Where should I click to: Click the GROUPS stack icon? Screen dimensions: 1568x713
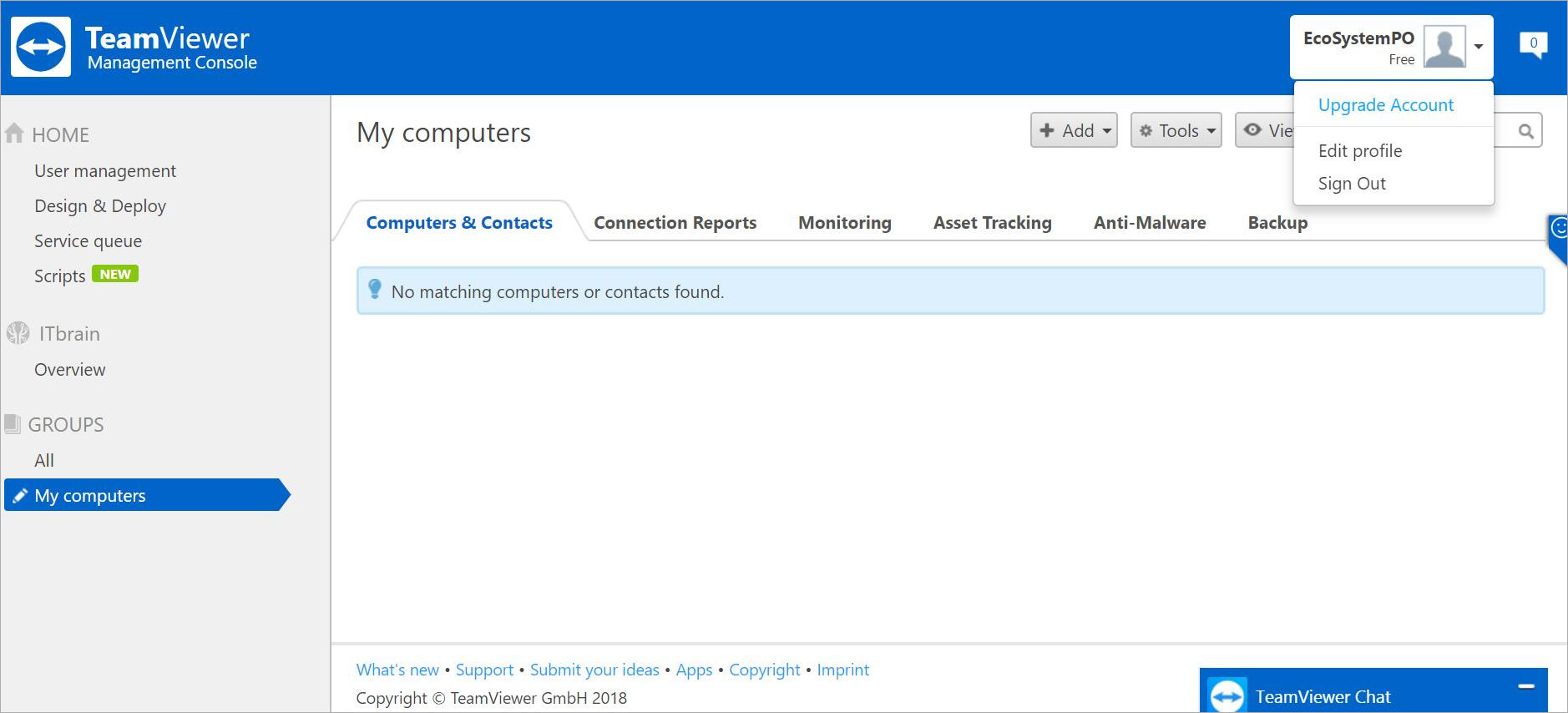12,424
